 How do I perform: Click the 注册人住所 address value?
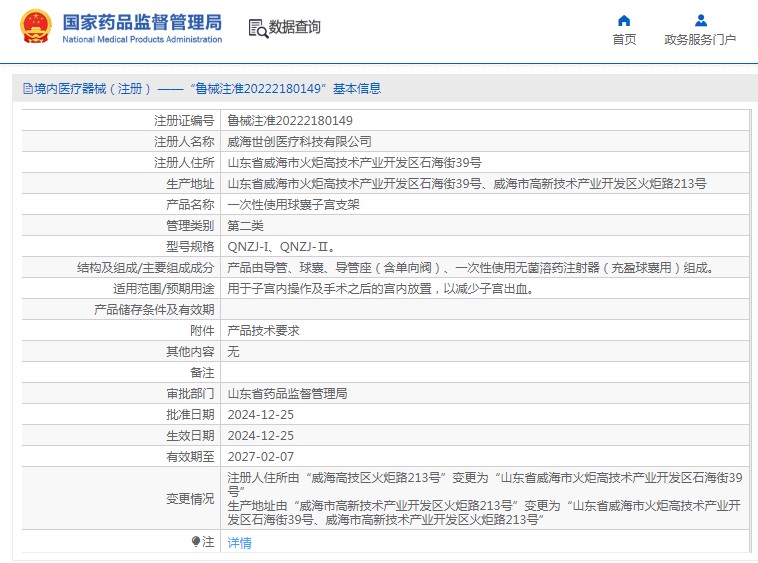[354, 162]
